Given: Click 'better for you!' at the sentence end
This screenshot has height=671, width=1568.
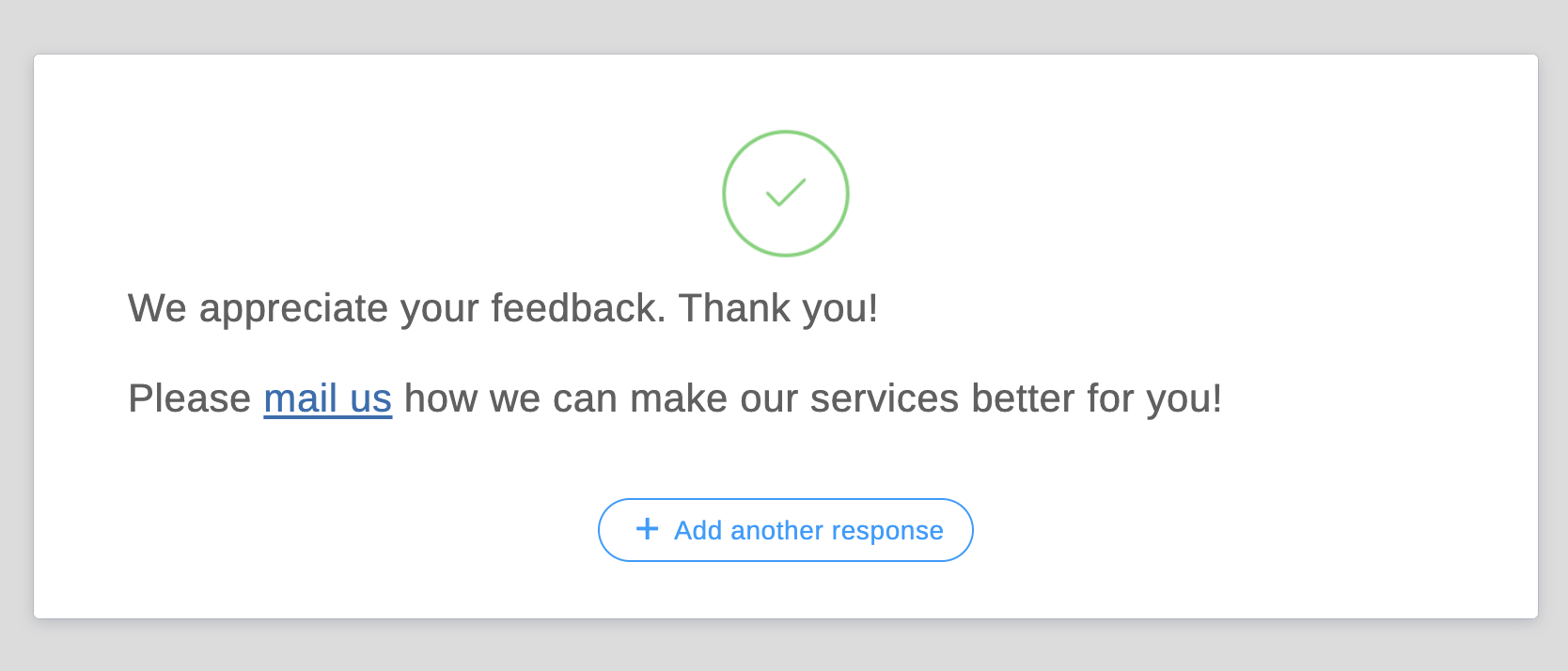Looking at the screenshot, I should click(x=1096, y=398).
